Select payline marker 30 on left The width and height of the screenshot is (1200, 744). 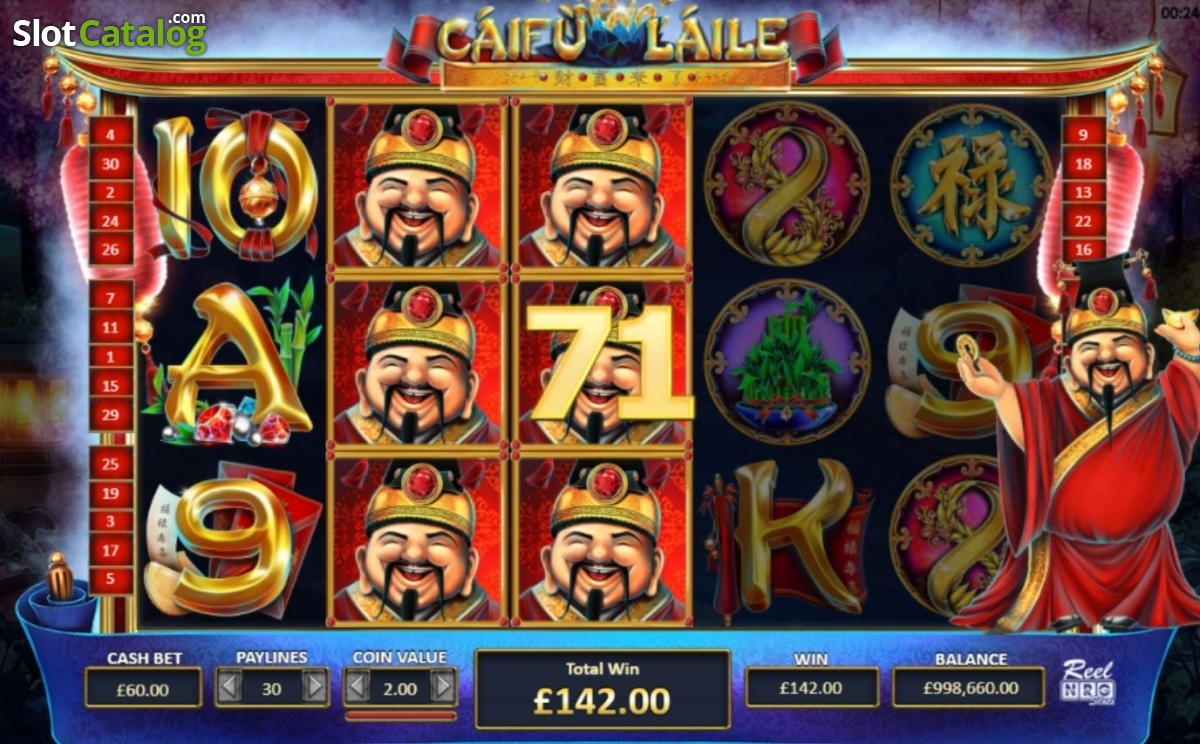tap(111, 163)
